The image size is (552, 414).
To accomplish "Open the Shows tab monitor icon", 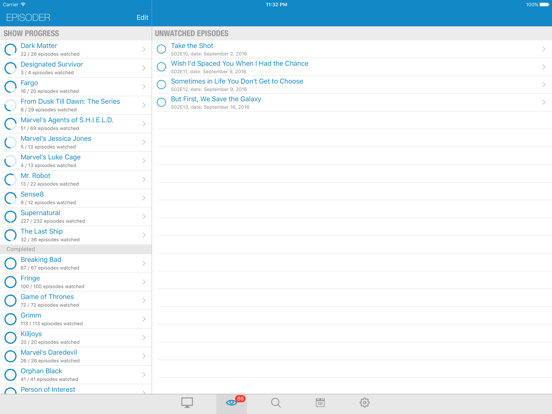I will (187, 402).
